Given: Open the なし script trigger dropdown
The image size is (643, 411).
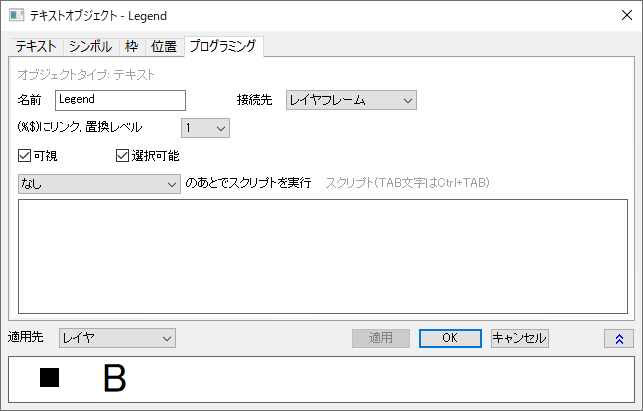Looking at the screenshot, I should point(99,184).
